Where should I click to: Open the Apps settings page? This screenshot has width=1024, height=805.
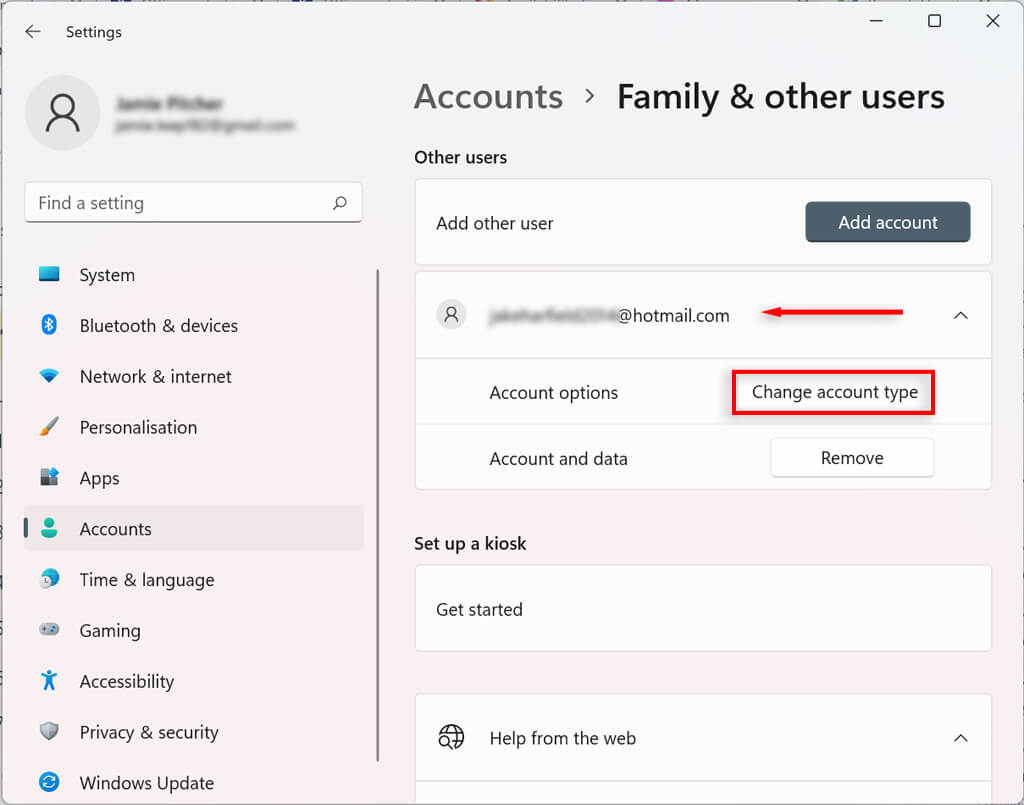(x=99, y=478)
